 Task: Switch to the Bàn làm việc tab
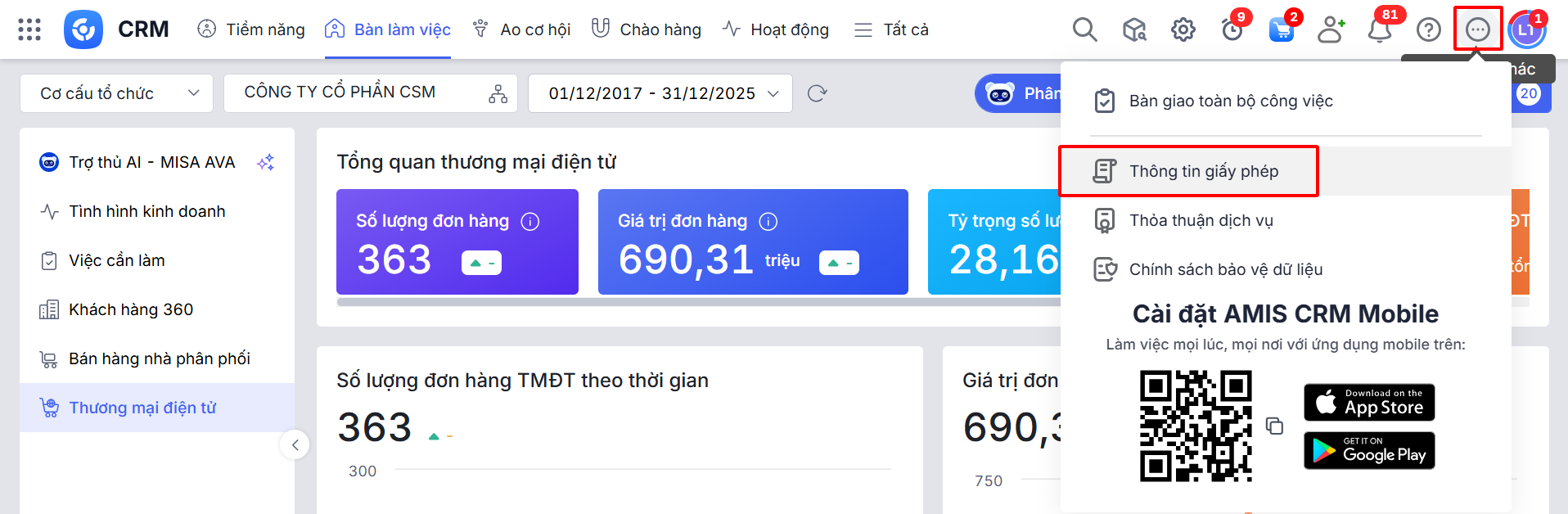click(x=388, y=29)
